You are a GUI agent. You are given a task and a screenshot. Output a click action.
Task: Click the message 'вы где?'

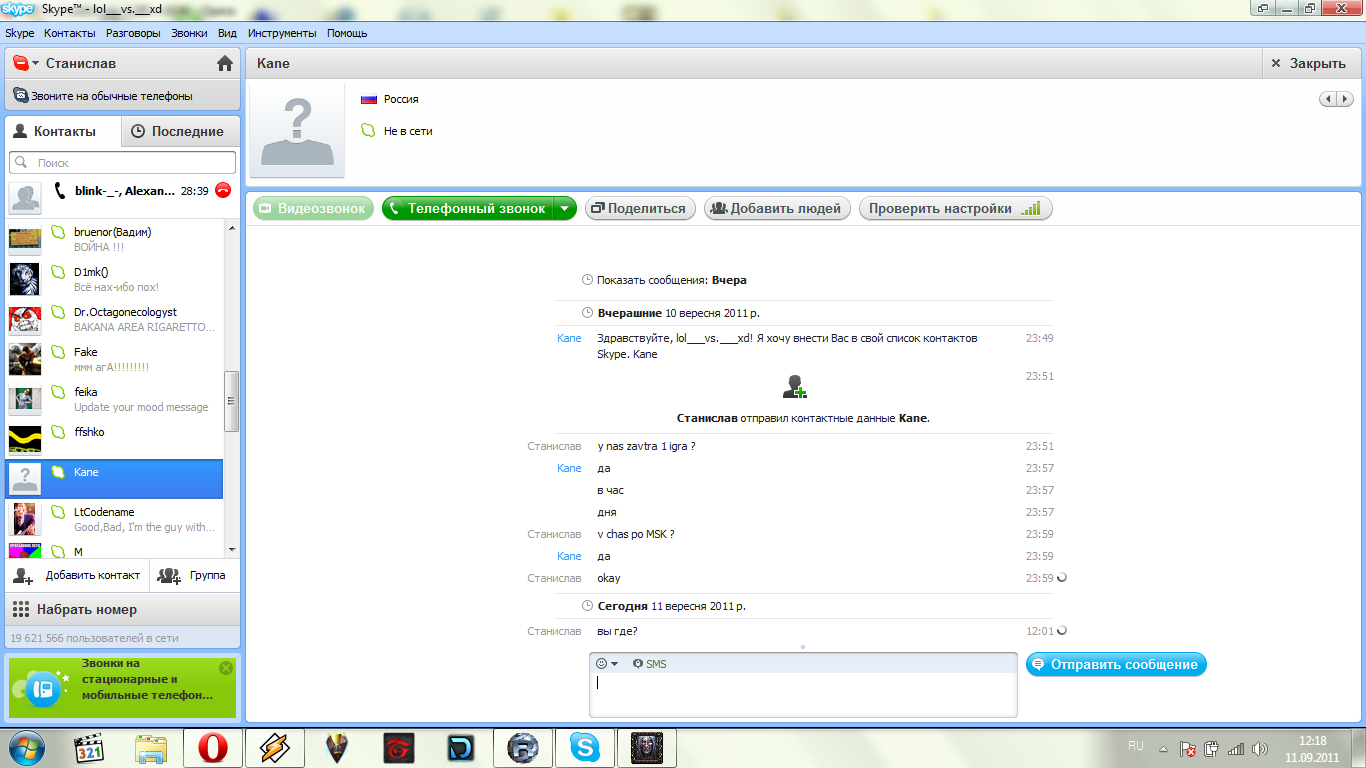(617, 631)
